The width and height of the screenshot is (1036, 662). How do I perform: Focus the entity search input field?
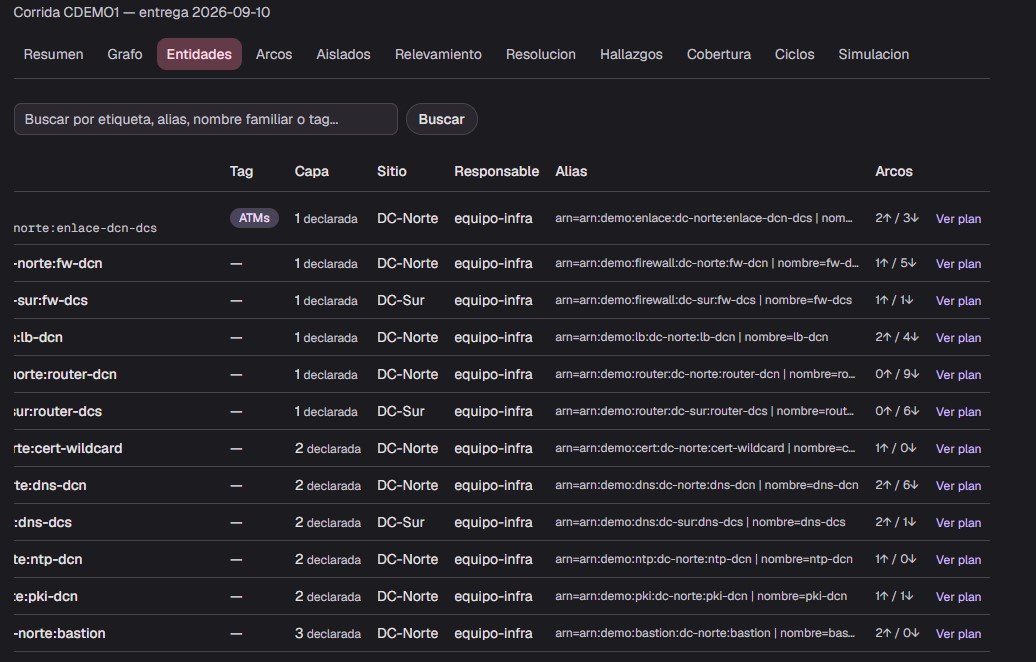click(205, 119)
